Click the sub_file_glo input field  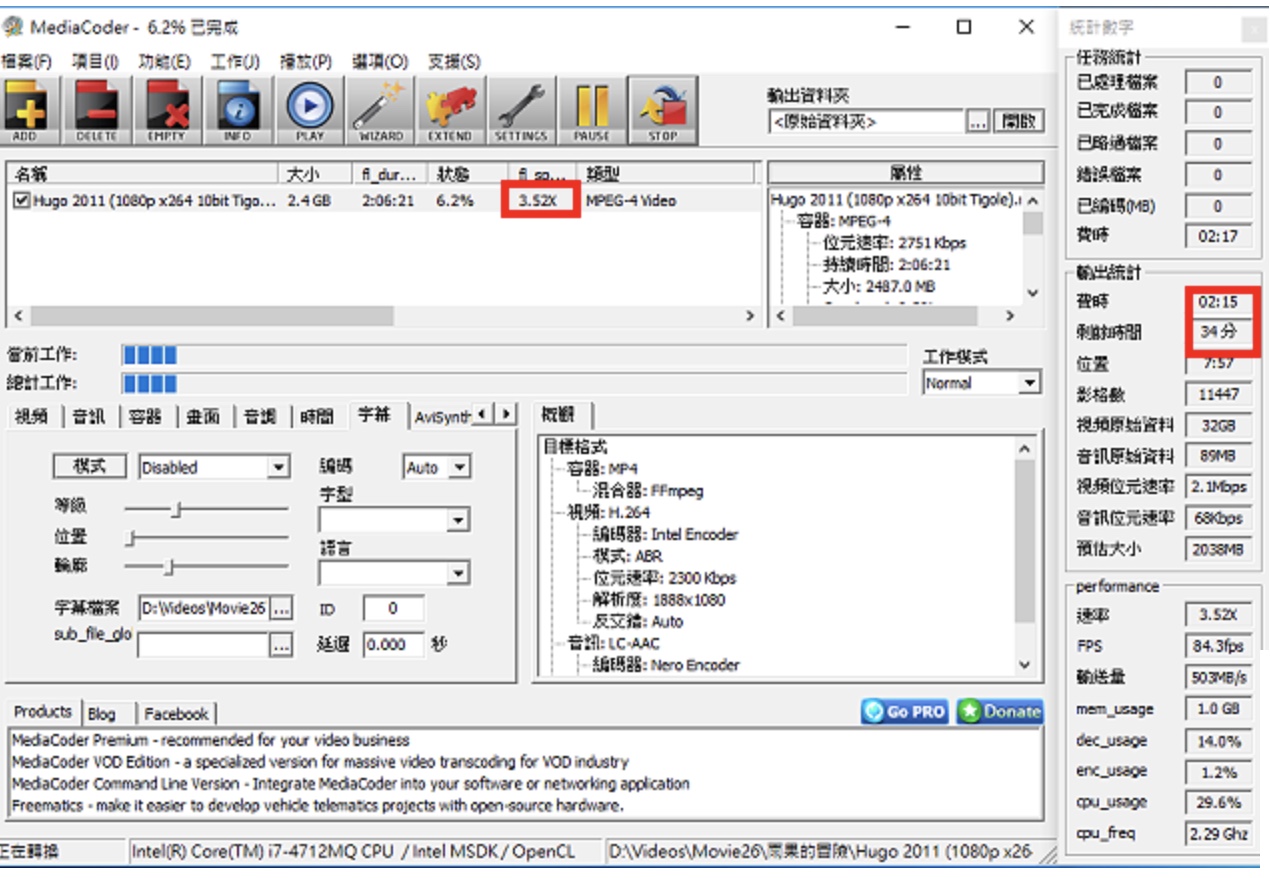click(204, 646)
